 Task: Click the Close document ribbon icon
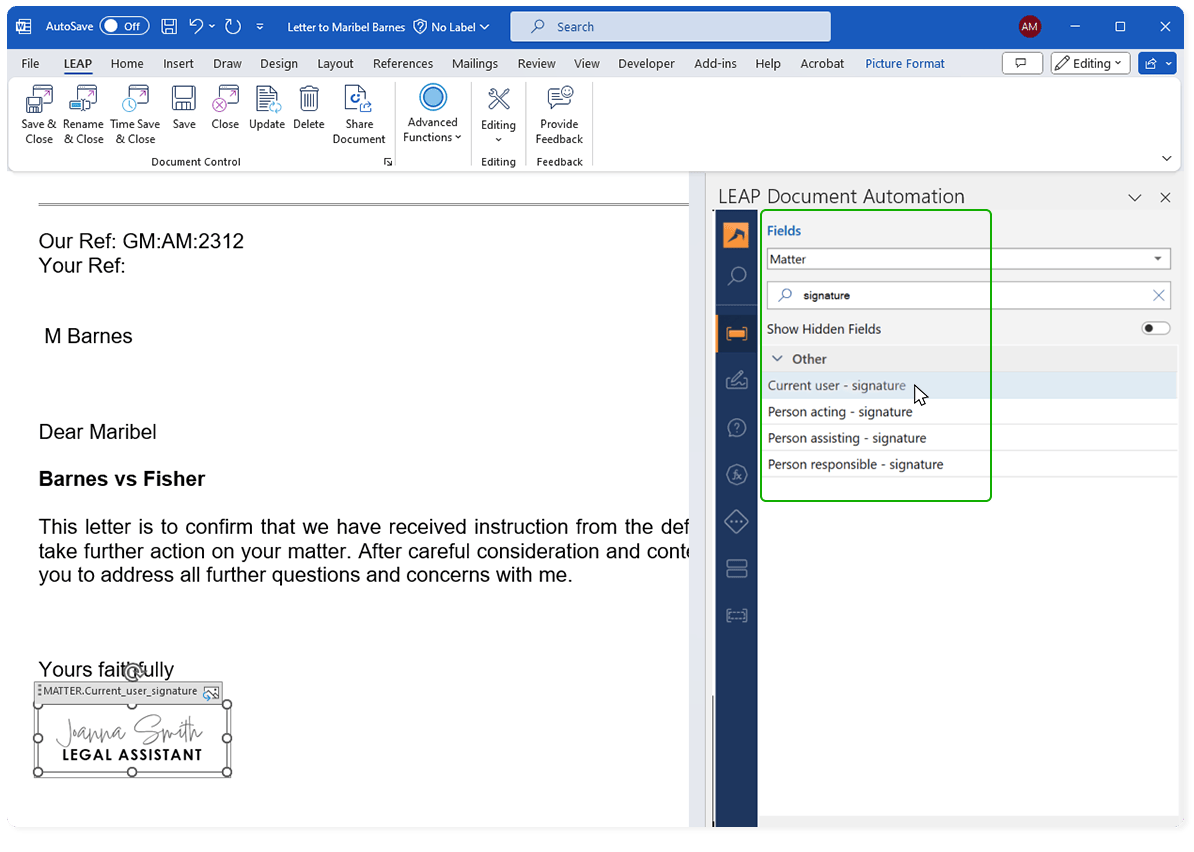point(225,108)
